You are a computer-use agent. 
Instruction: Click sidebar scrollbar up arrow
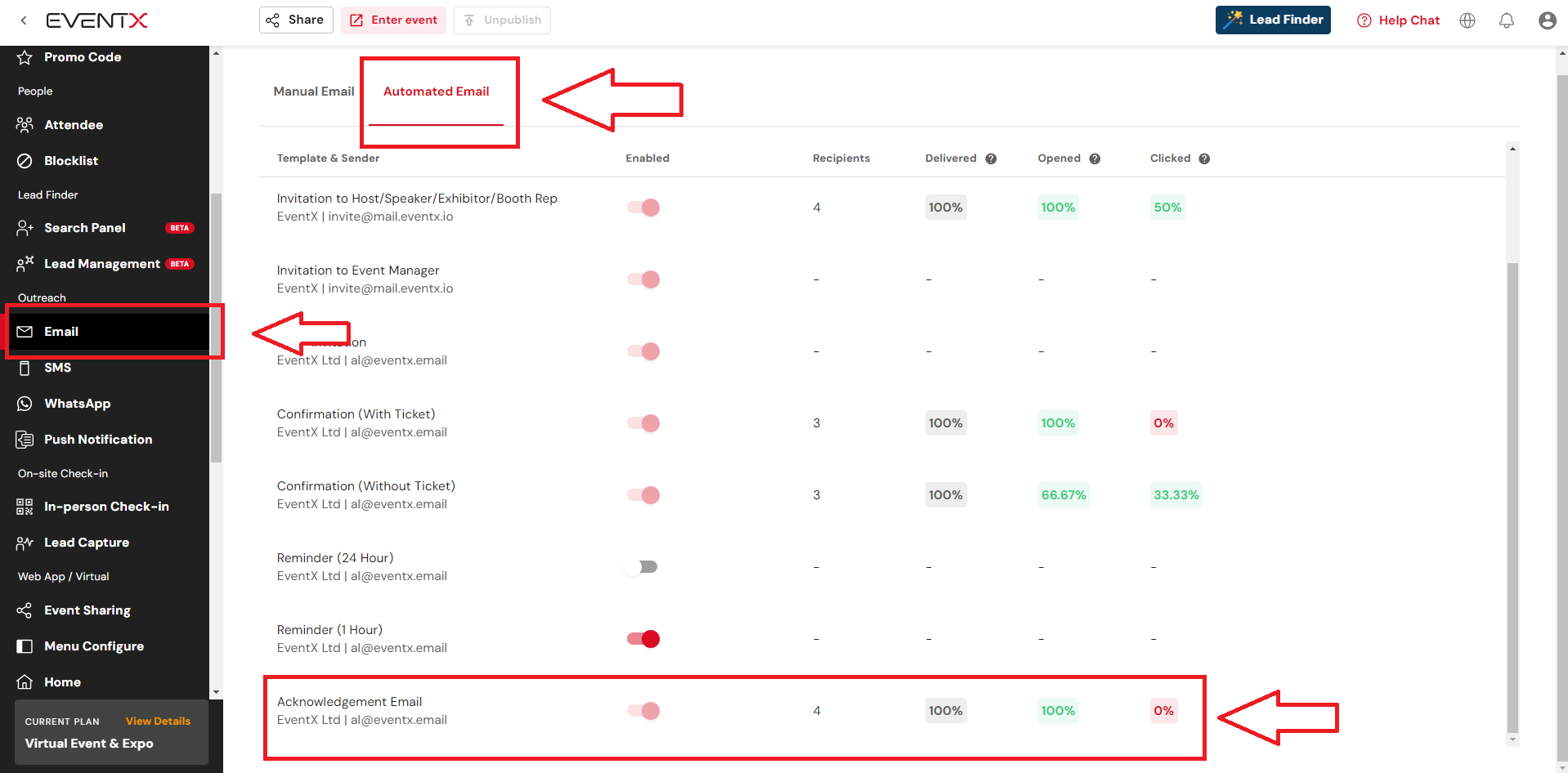216,53
